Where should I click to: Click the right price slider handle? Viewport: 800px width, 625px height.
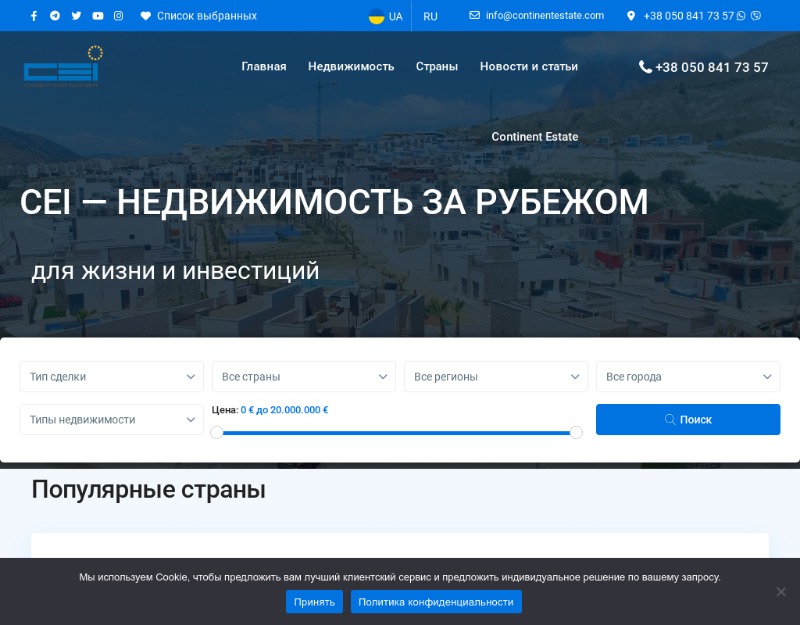coord(576,433)
